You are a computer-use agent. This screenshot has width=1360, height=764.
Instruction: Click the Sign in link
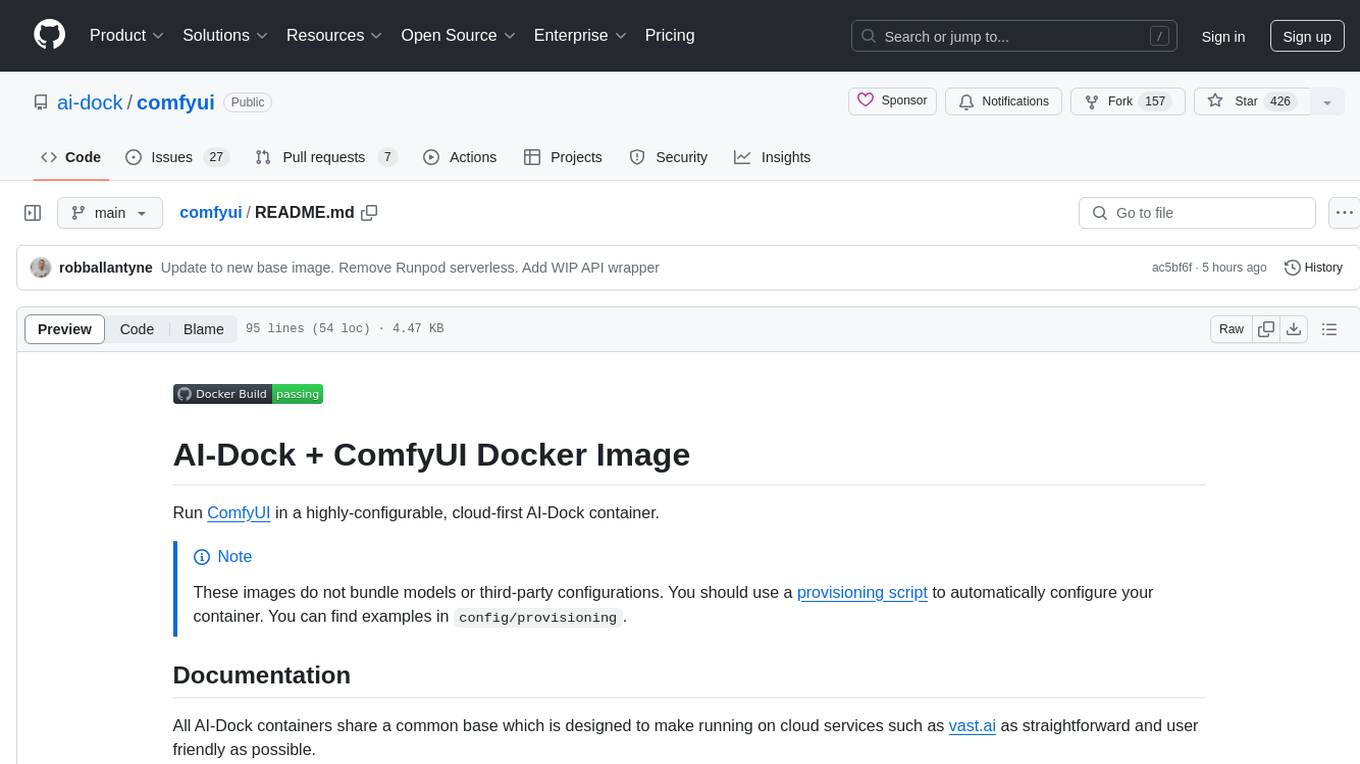click(1223, 36)
